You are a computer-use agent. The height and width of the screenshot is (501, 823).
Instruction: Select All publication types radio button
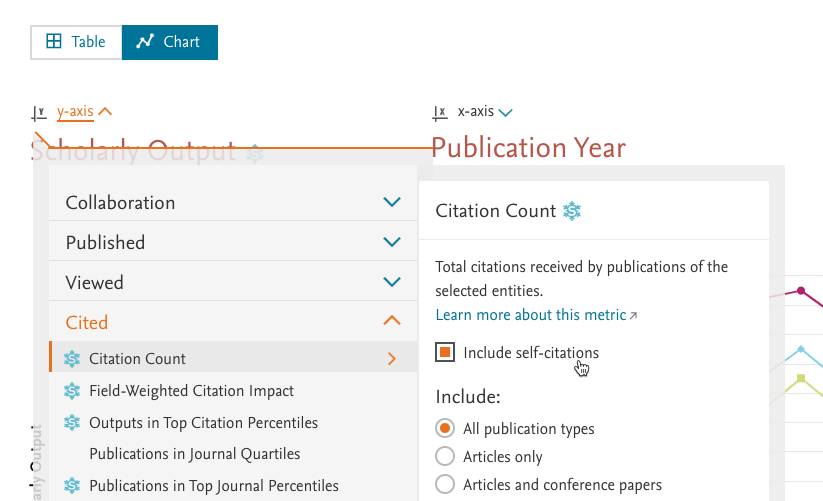click(x=445, y=429)
